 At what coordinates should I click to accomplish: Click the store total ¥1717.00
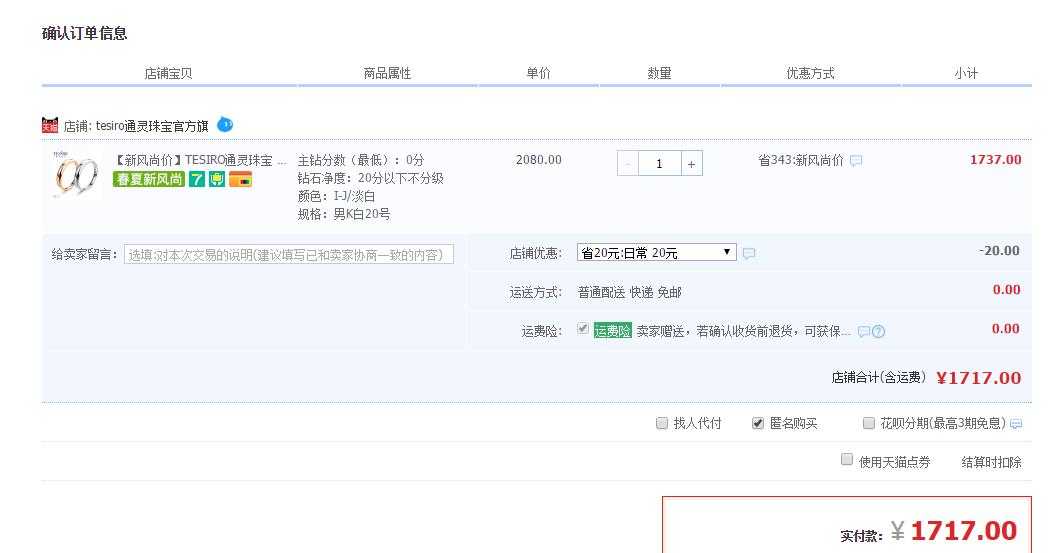(979, 378)
